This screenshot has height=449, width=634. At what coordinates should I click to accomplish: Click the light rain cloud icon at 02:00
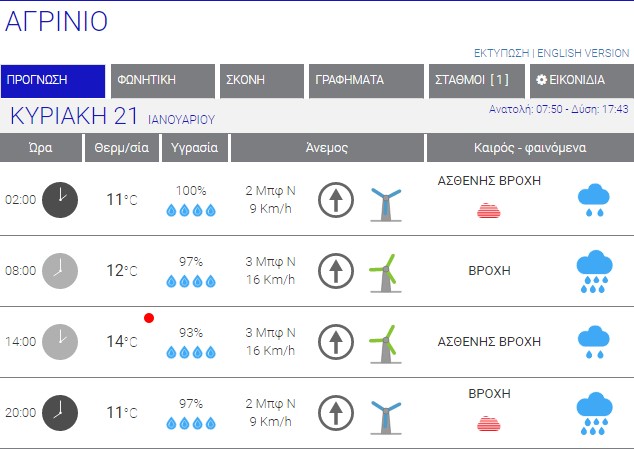(x=594, y=200)
